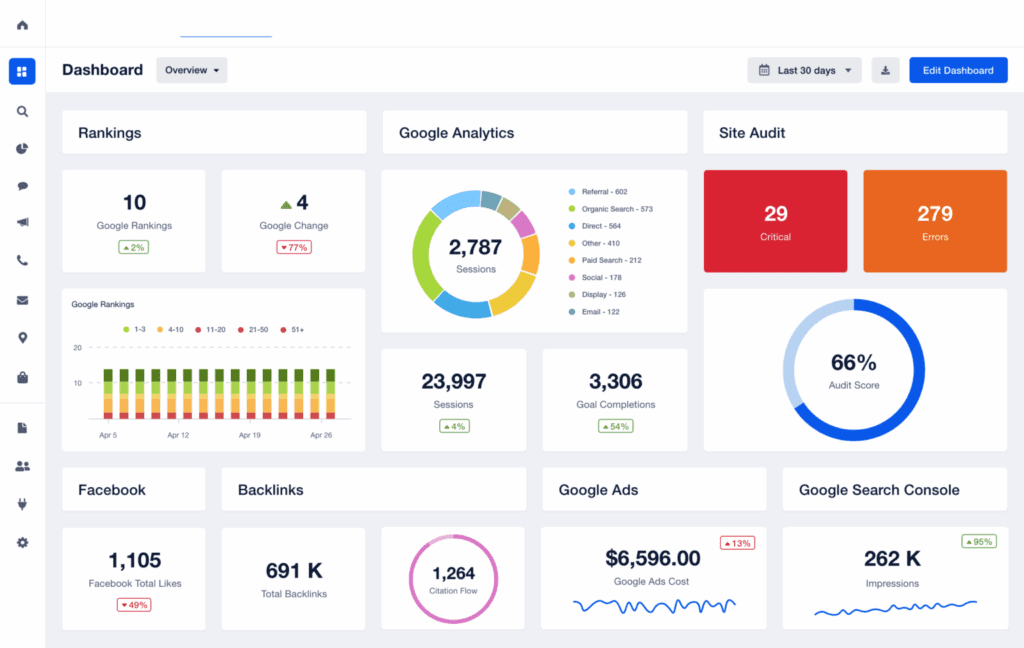Toggle the 1-3 series in Google Rankings legend
The height and width of the screenshot is (648, 1024).
point(133,328)
